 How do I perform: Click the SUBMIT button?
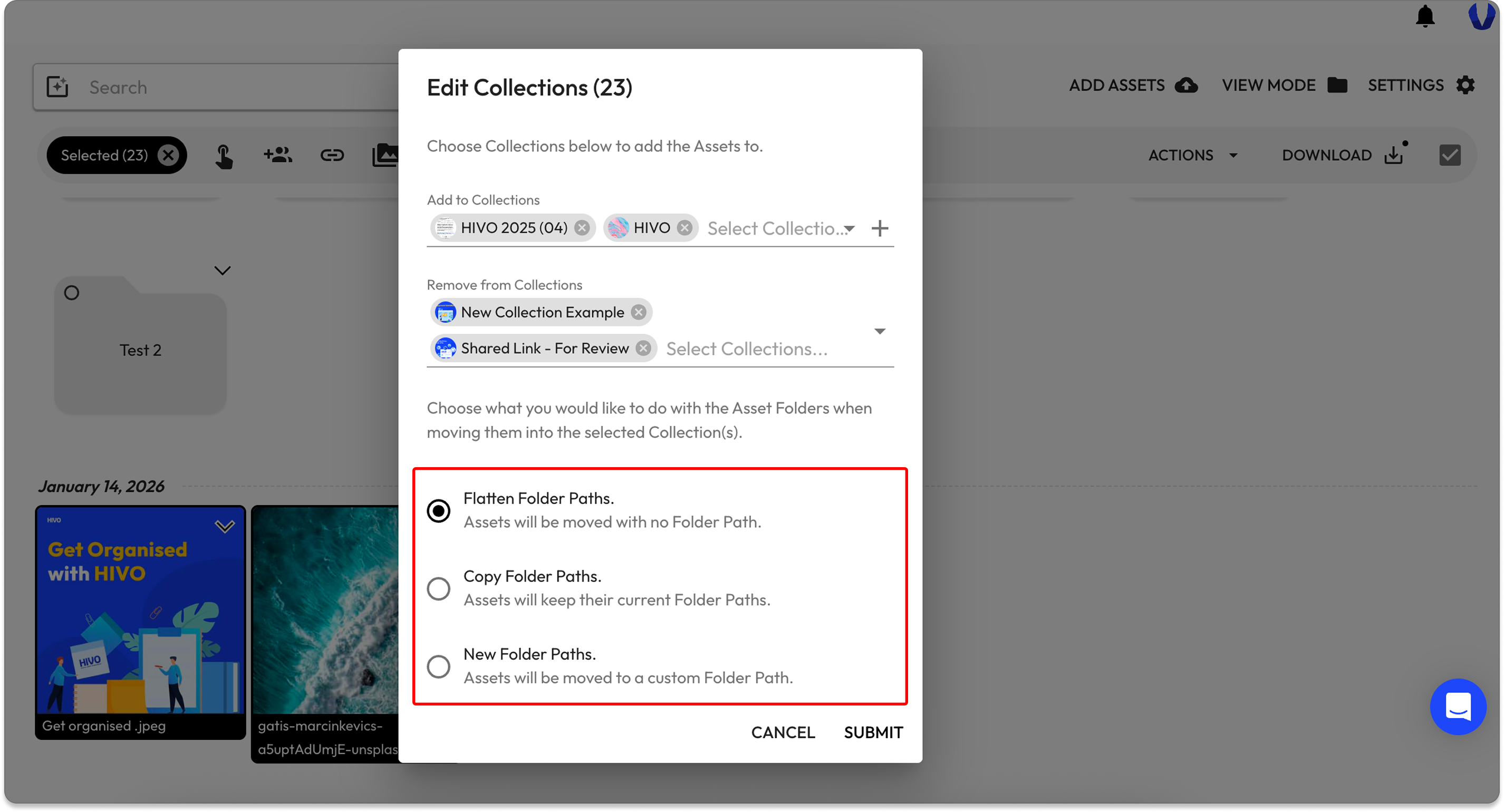tap(873, 732)
